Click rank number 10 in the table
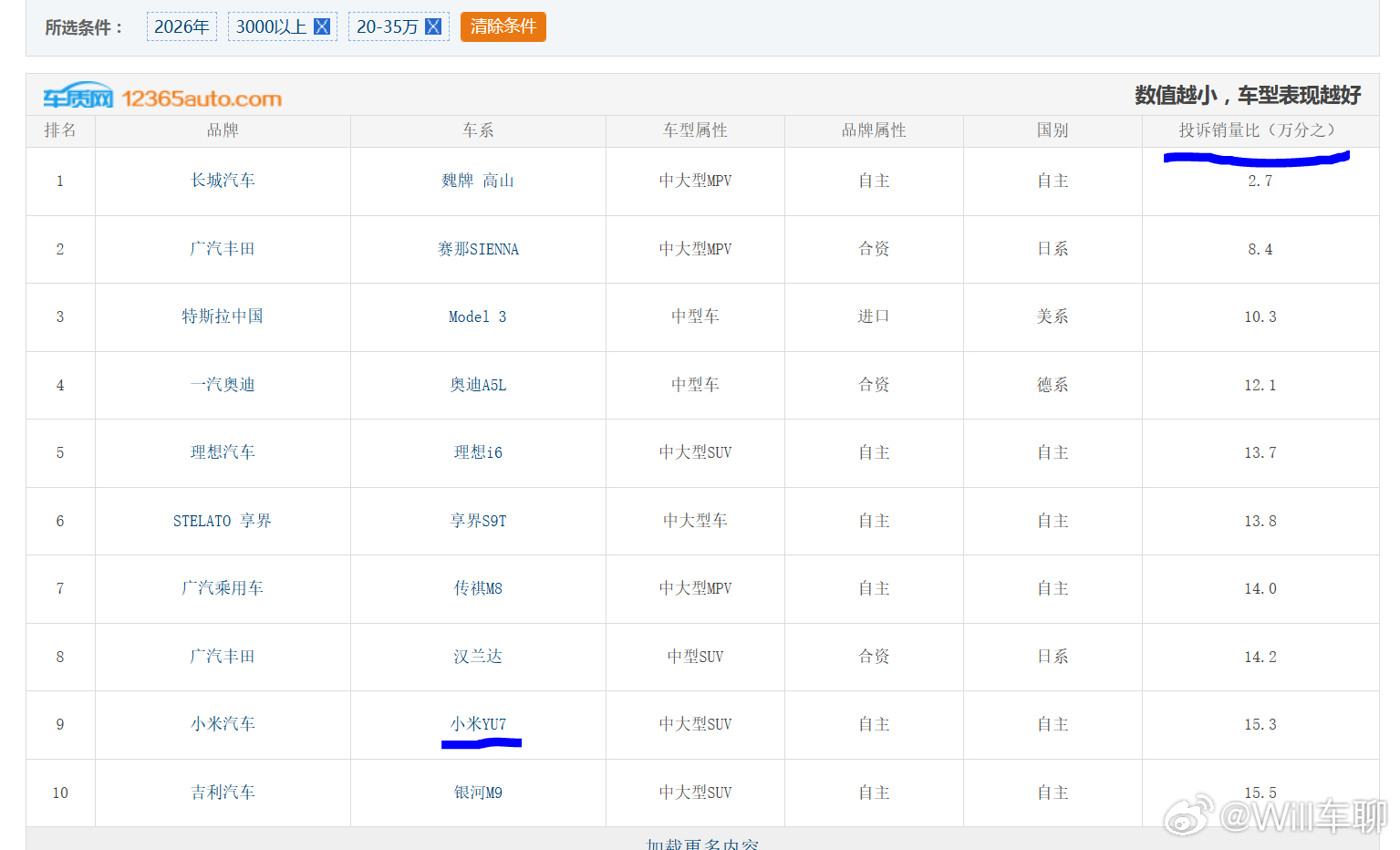This screenshot has height=850, width=1400. click(60, 793)
